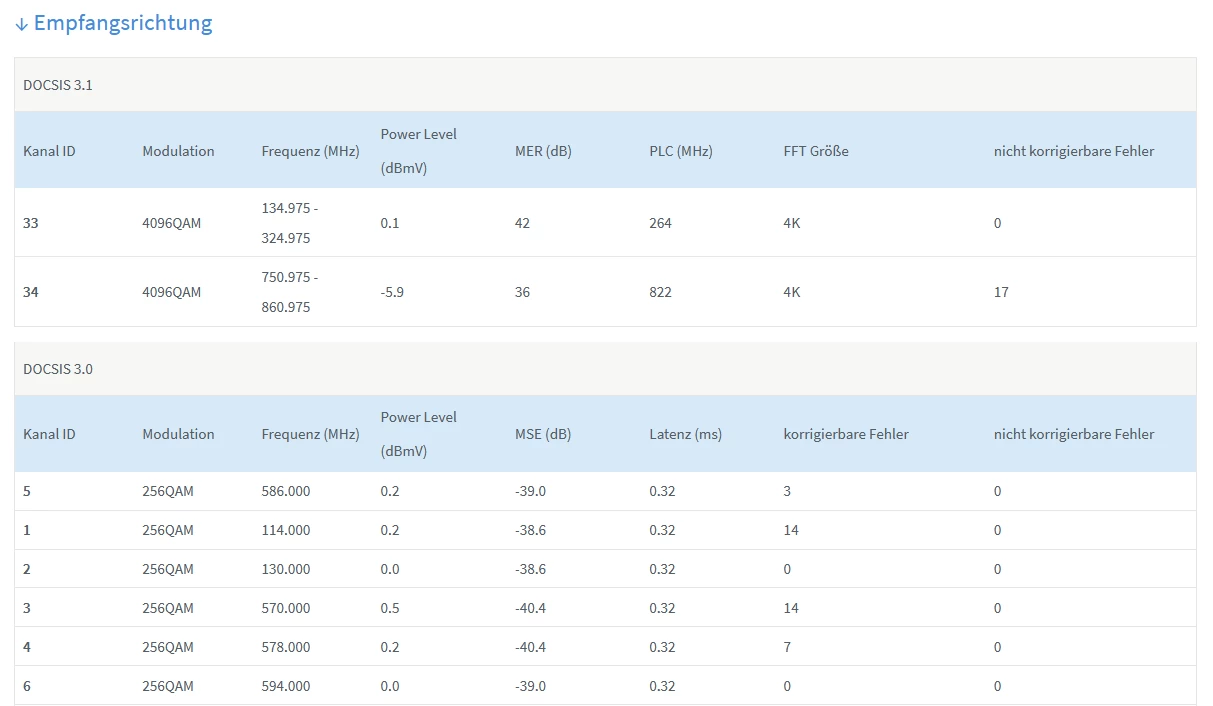Collapse the Empfangsrichtung section heading
This screenshot has height=706, width=1213.
123,23
